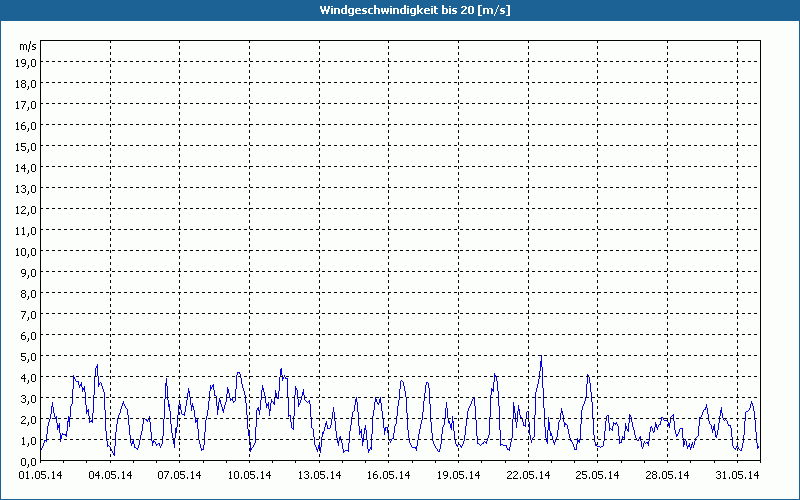This screenshot has width=800, height=500.
Task: Click the 1,0 y-axis label
Action: [x=28, y=441]
